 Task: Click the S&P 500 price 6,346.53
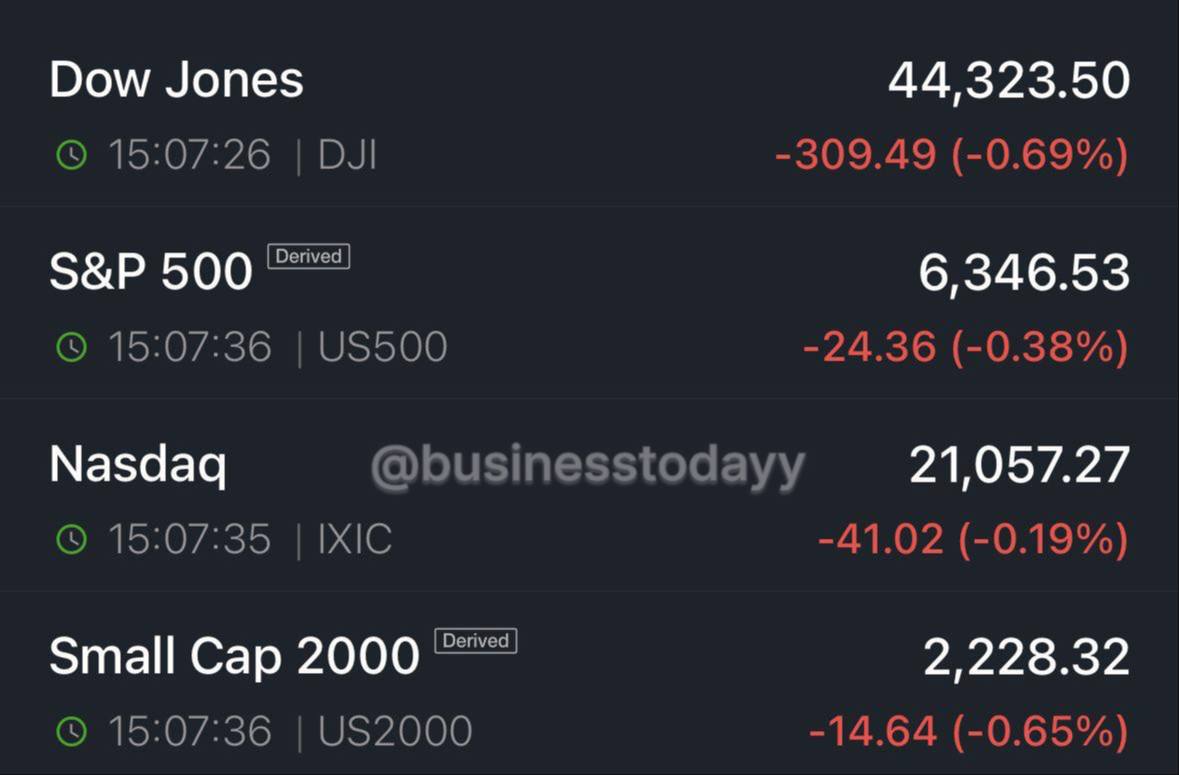(x=1024, y=273)
